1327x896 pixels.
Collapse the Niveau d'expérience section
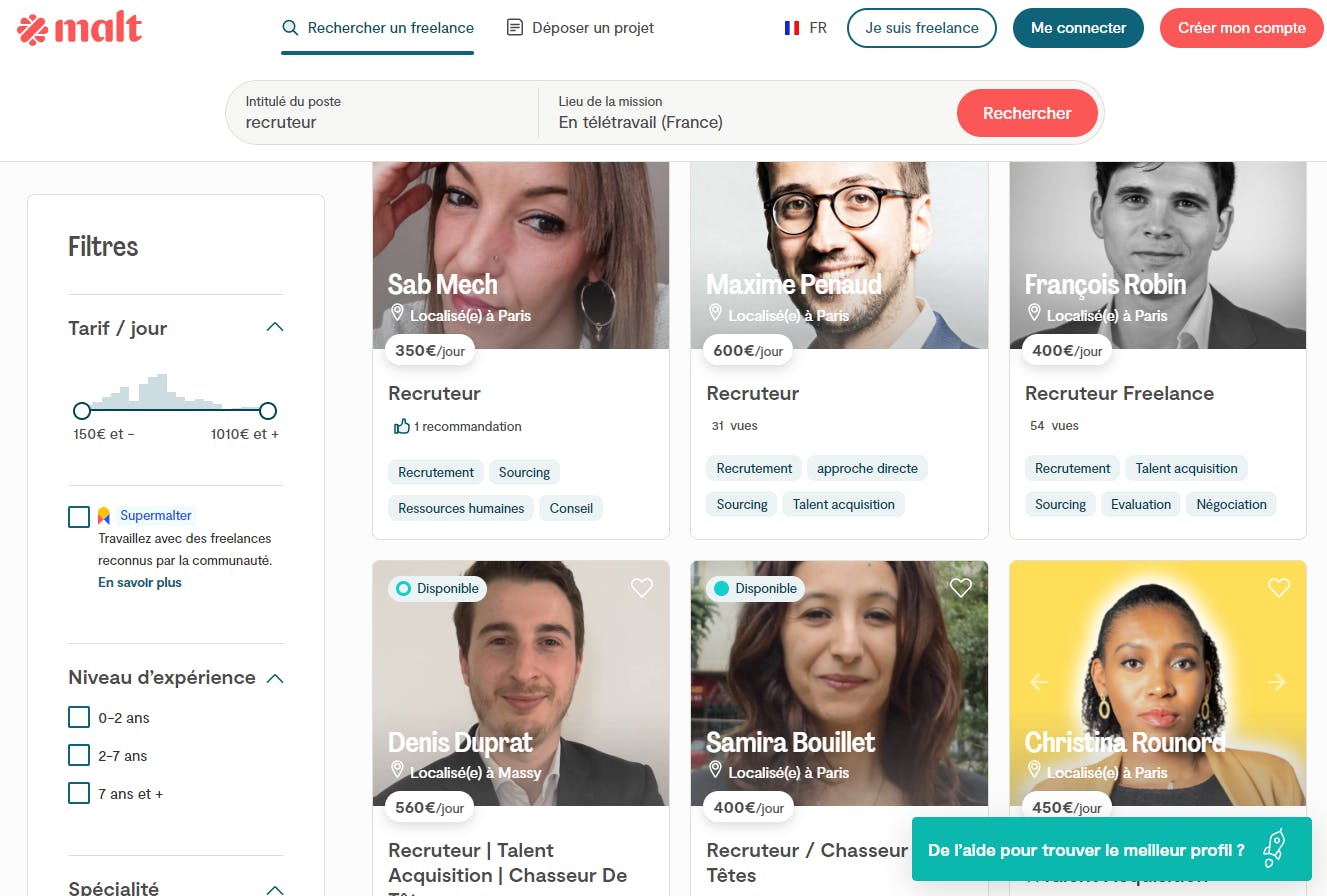pos(274,678)
